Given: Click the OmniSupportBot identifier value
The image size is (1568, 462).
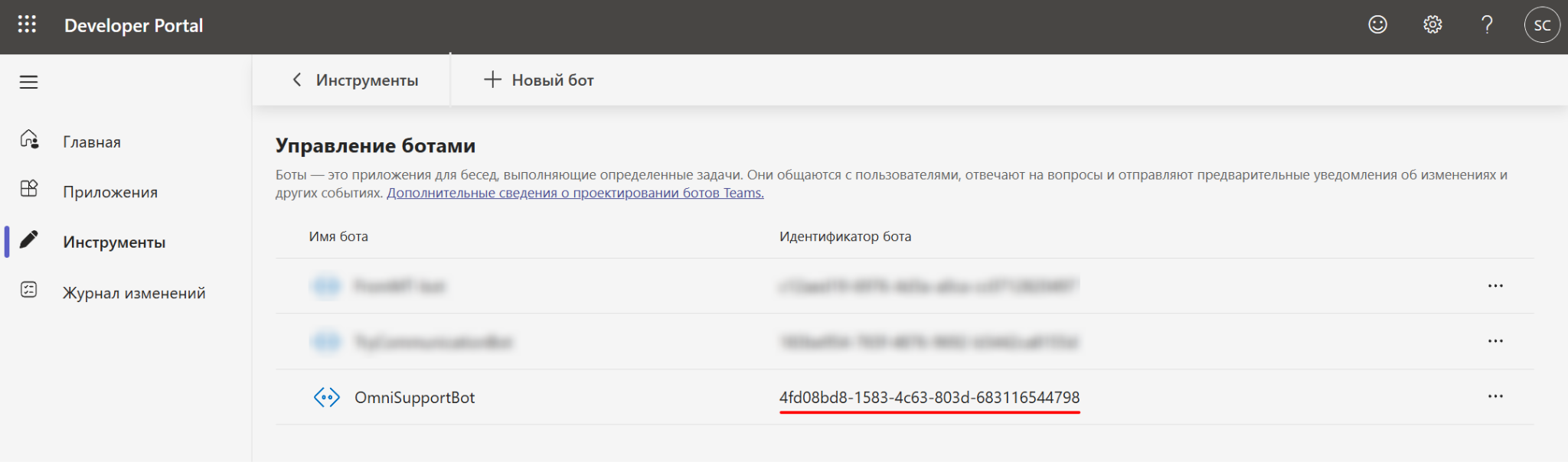Looking at the screenshot, I should [929, 397].
